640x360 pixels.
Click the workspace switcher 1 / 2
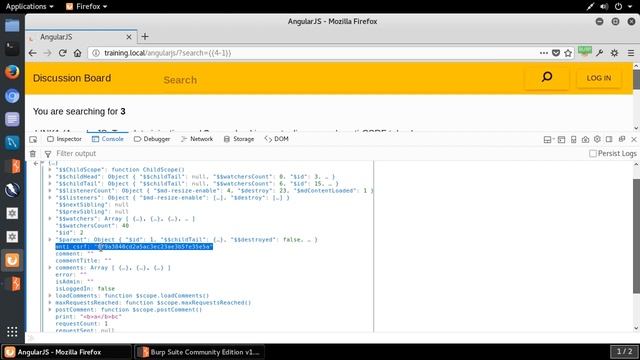pos(624,351)
